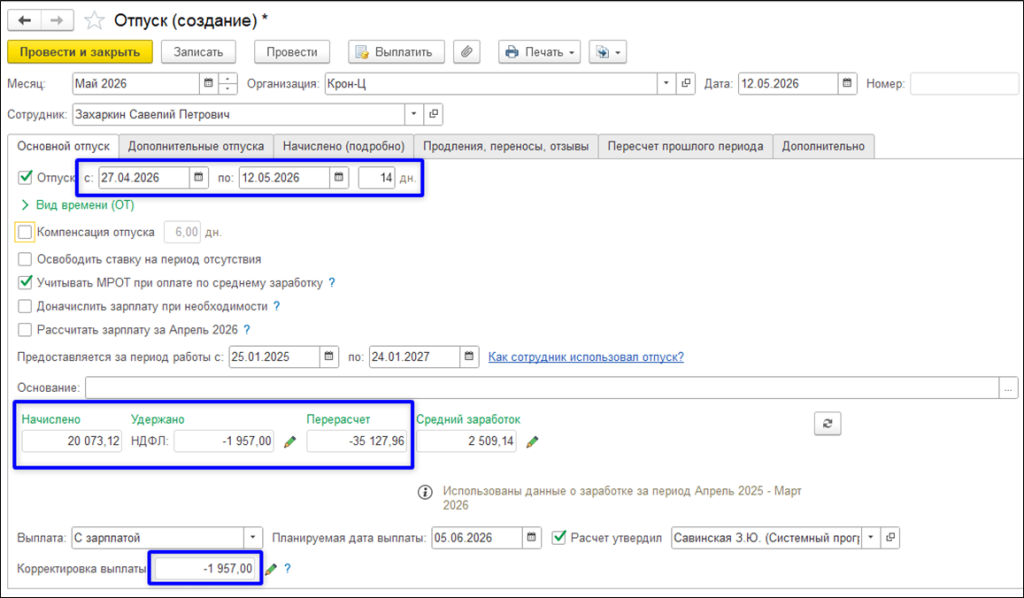The height and width of the screenshot is (598, 1024).
Task: Enable the Компенсация отпуска checkbox
Action: [25, 232]
